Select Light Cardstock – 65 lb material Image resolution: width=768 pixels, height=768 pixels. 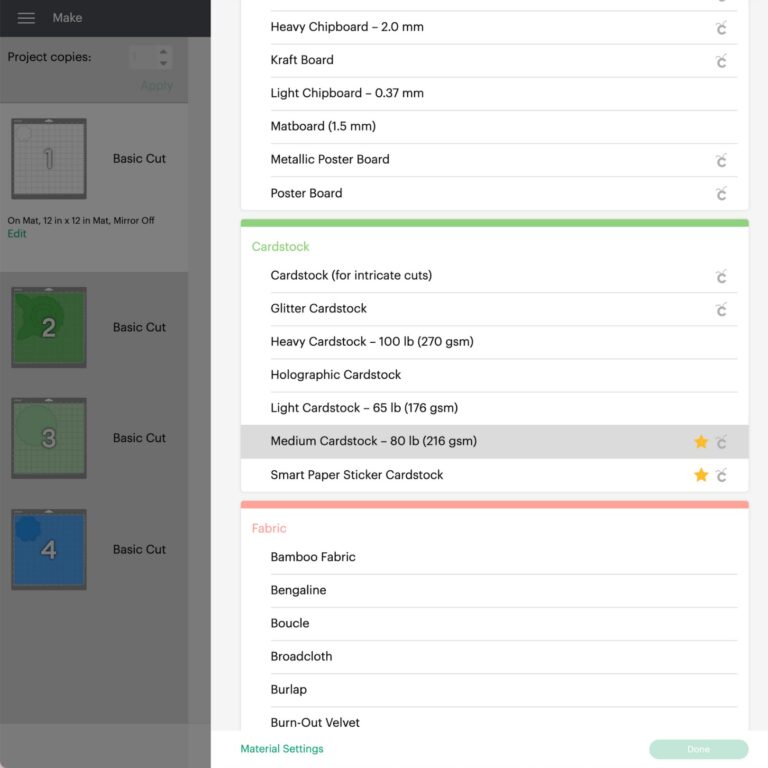click(364, 408)
